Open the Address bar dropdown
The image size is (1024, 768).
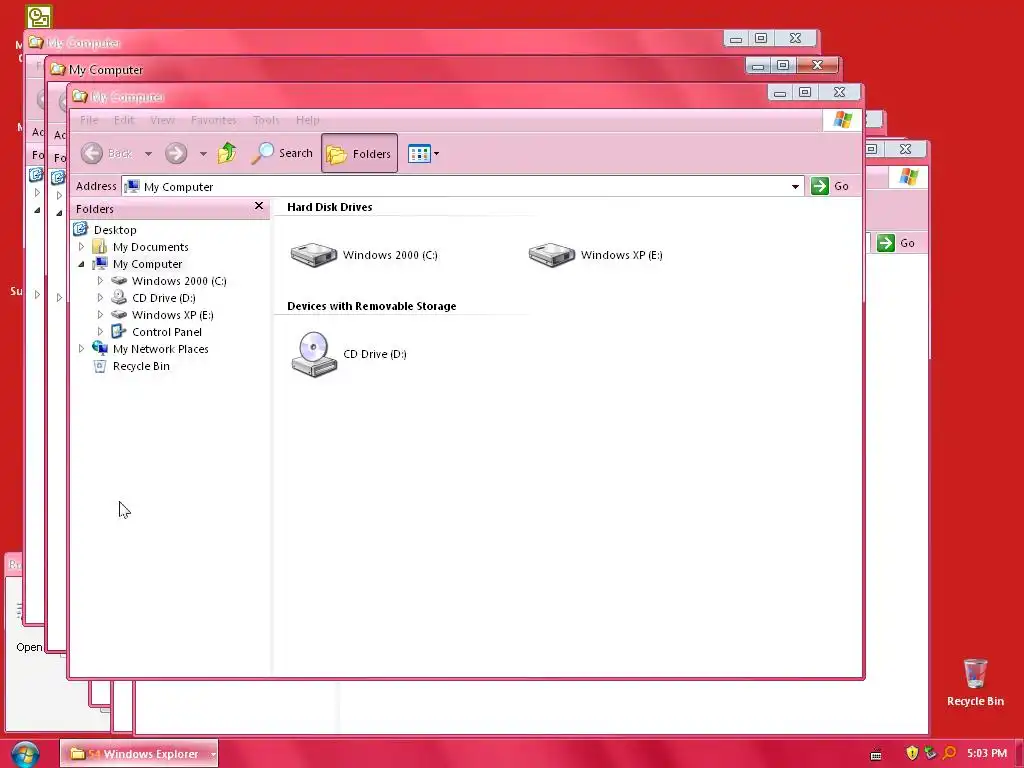(x=795, y=187)
